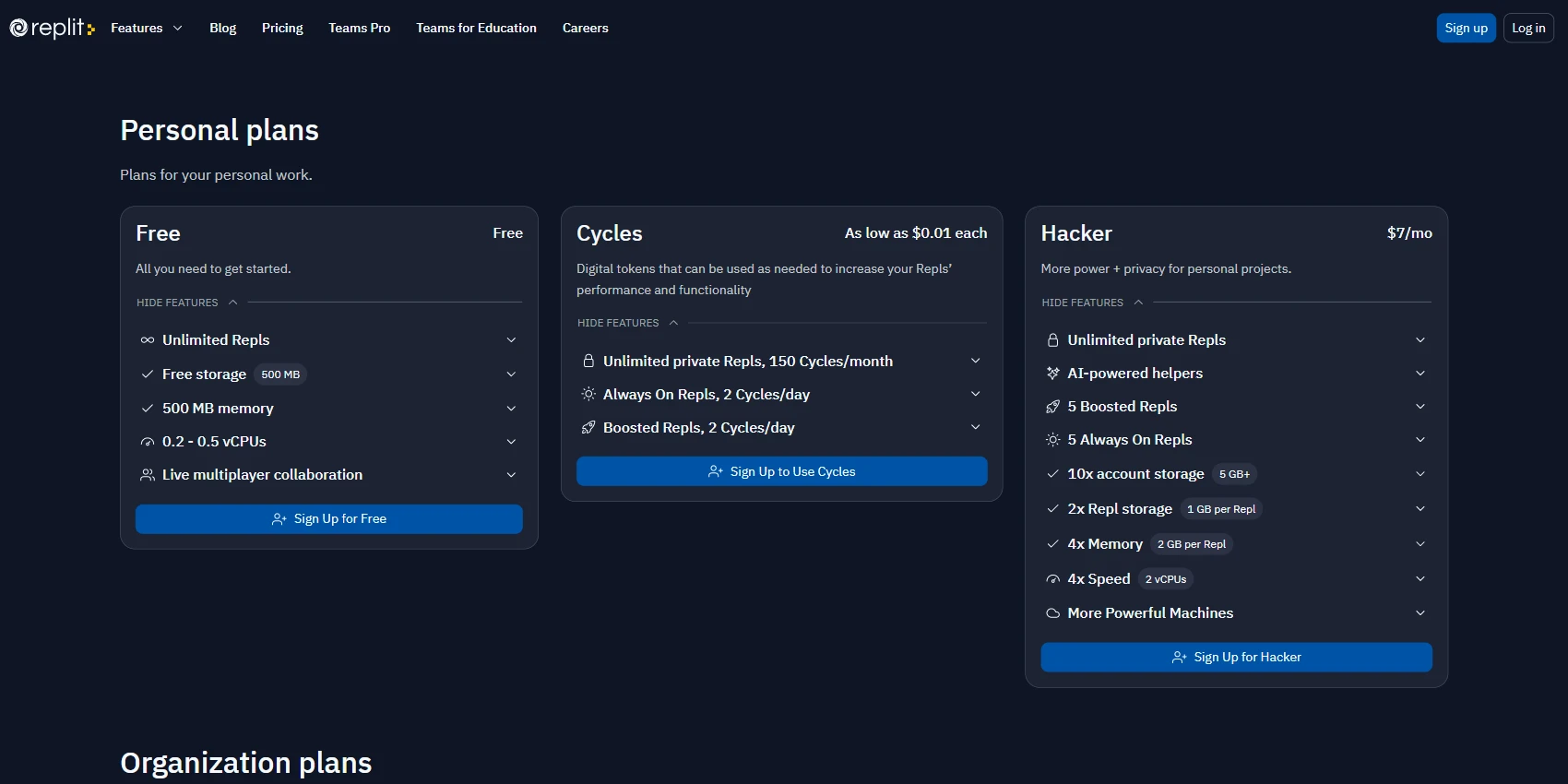Expand the Live multiplayer collaboration chevron

click(x=511, y=475)
